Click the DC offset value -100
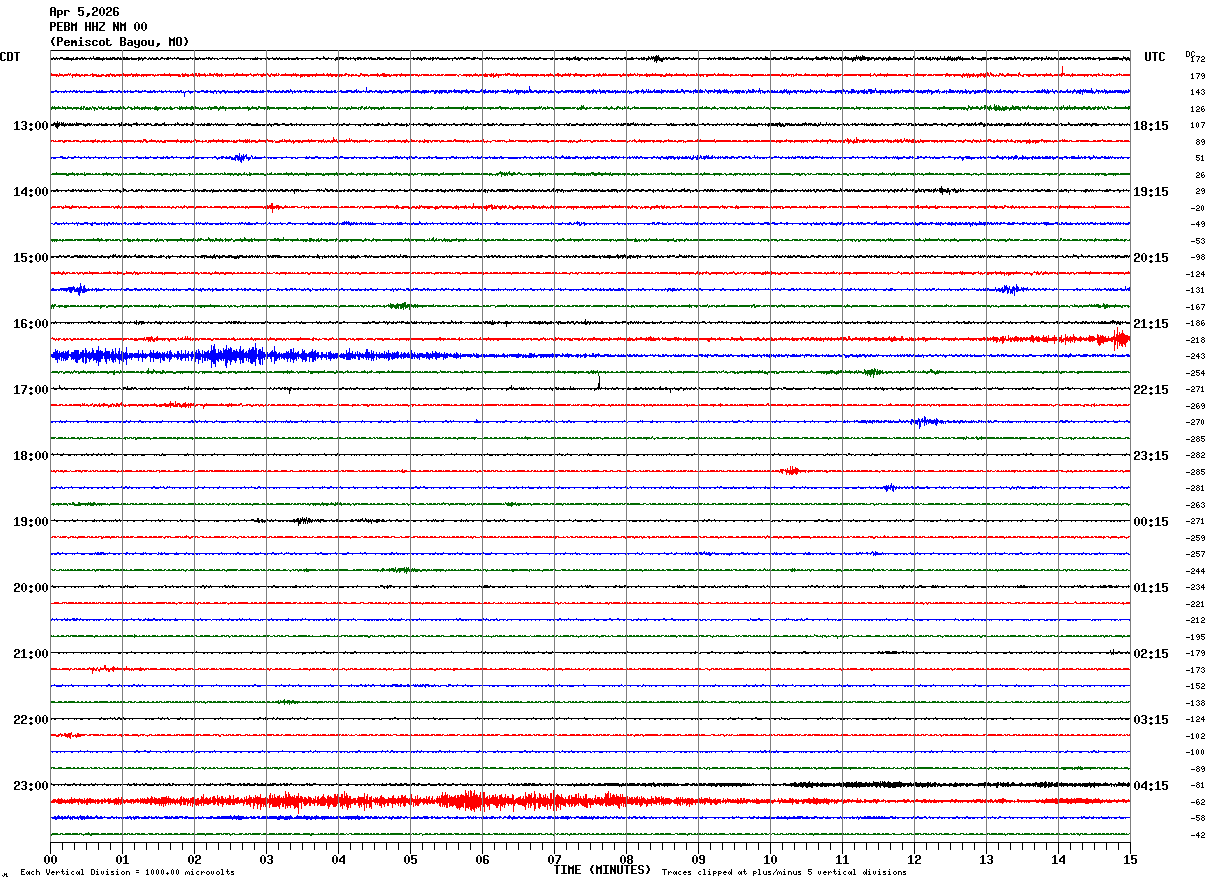 point(1196,753)
